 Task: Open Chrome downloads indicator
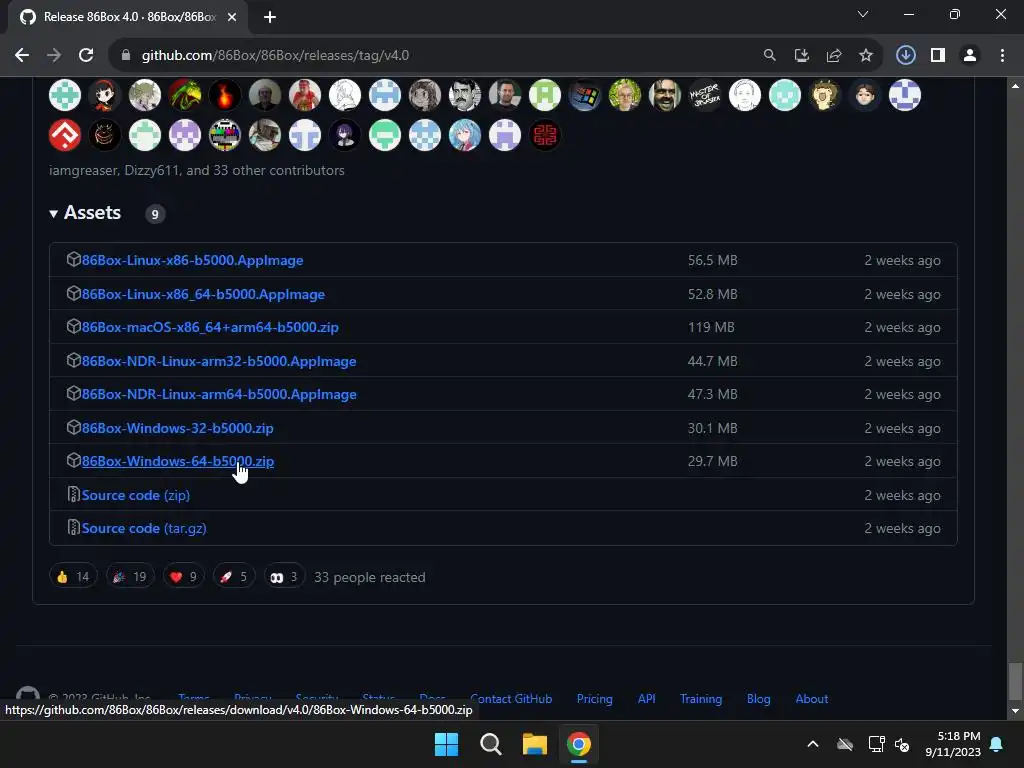(x=905, y=56)
